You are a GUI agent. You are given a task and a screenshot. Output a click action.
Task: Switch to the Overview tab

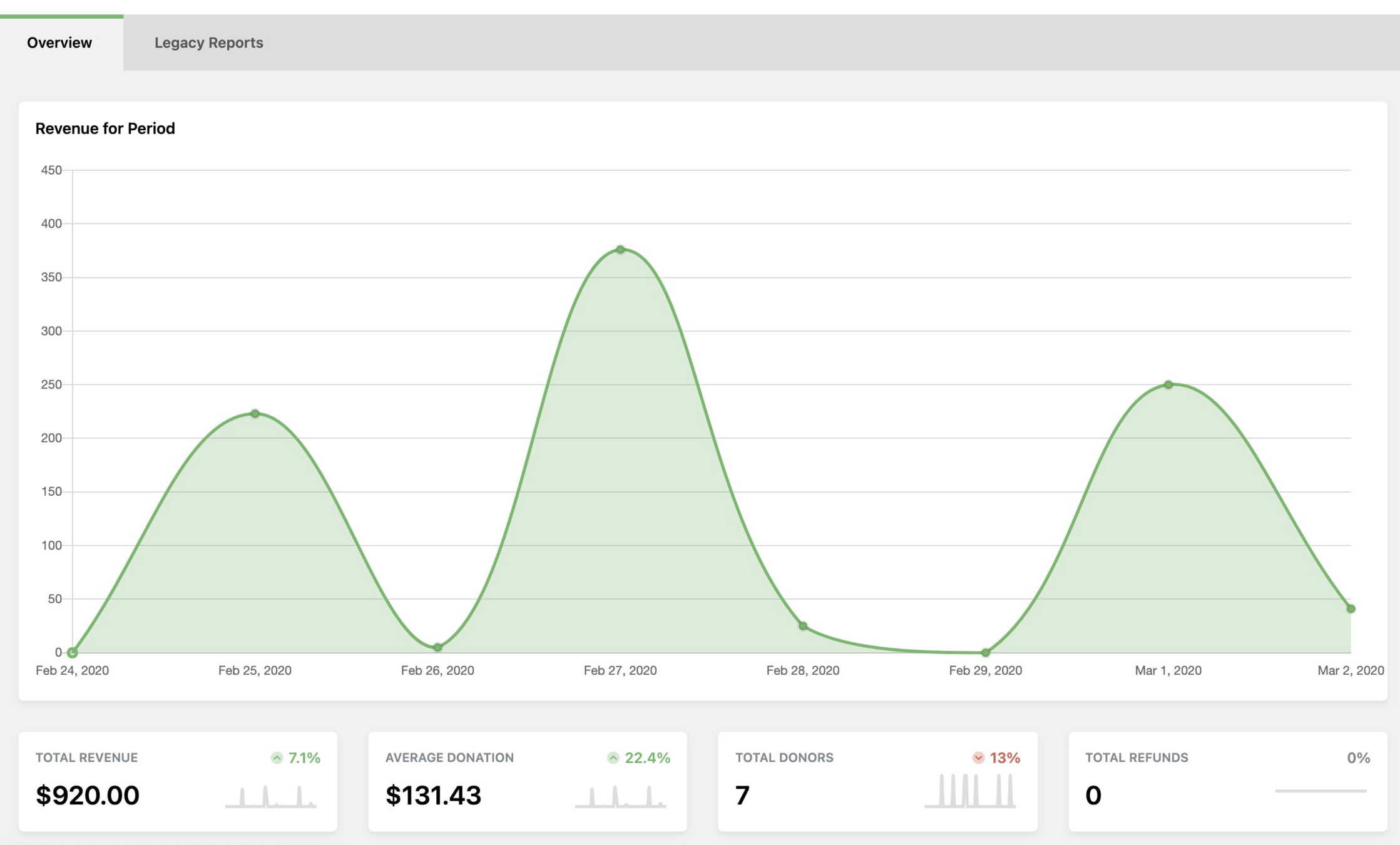click(x=59, y=43)
